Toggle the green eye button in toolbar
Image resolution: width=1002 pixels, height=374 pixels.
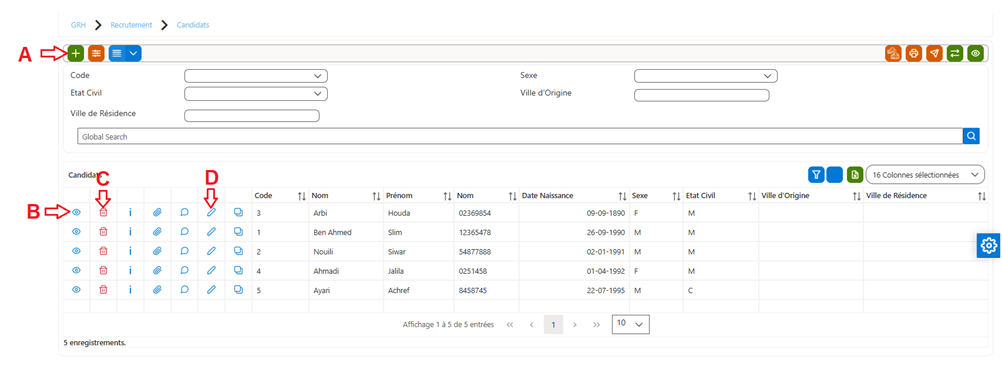(x=975, y=54)
